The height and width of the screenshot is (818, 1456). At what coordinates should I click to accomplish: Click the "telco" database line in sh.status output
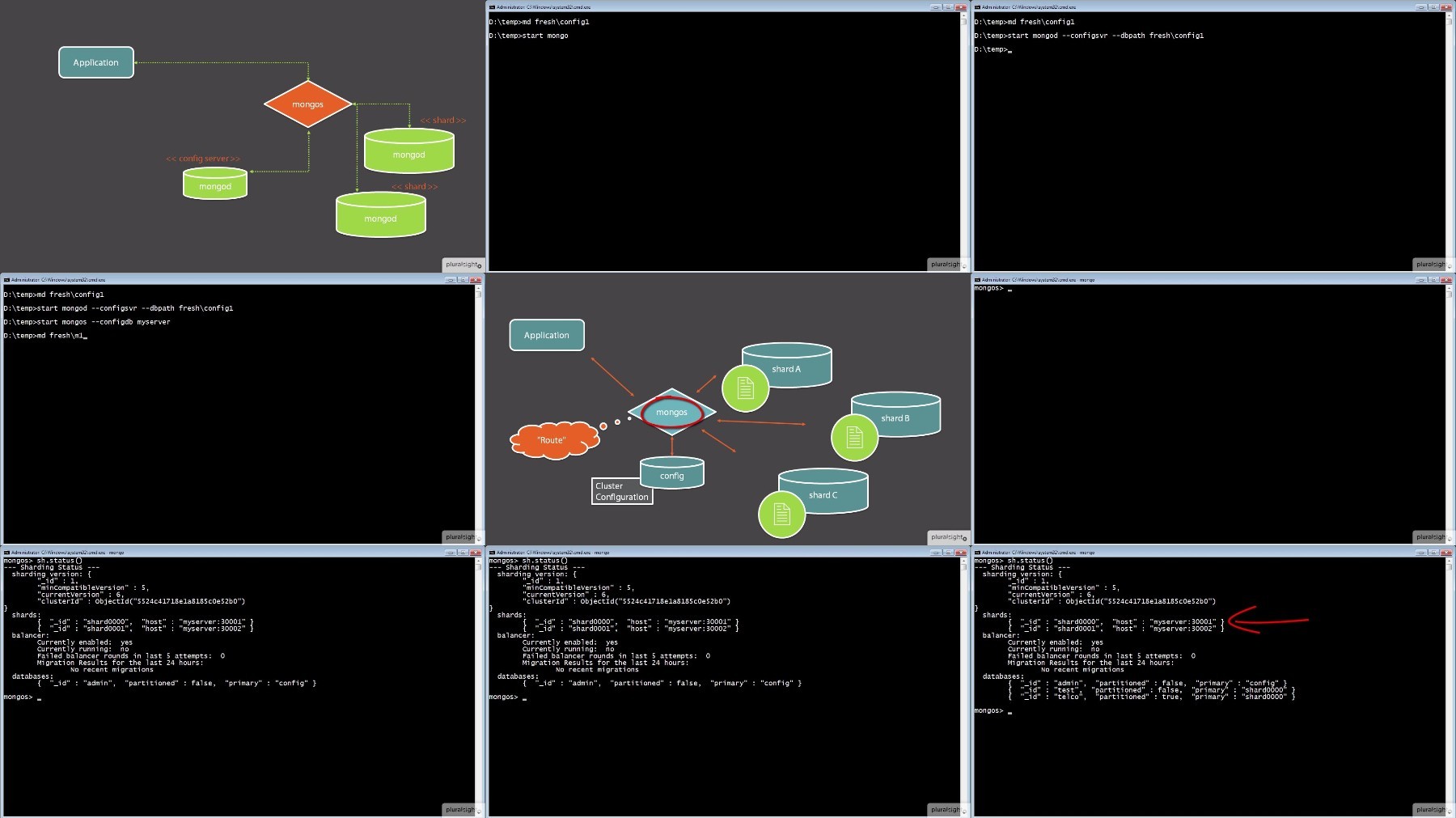tap(1151, 697)
